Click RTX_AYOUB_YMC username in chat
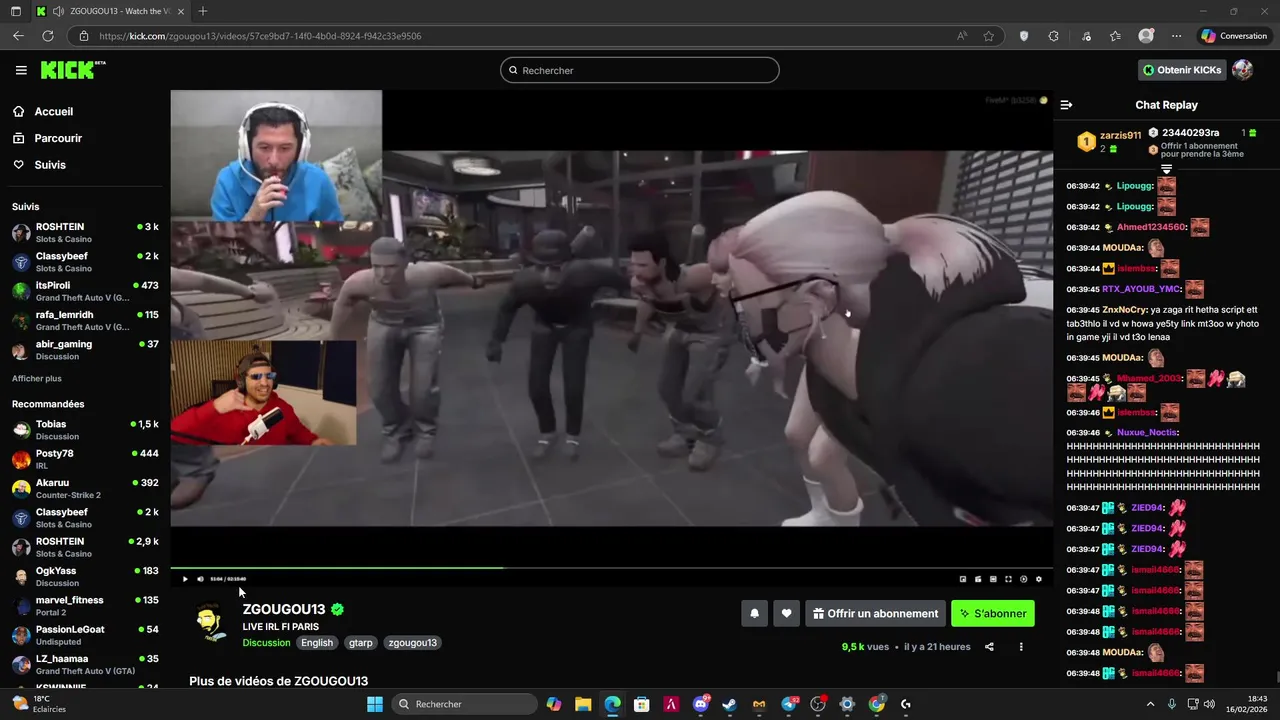1280x720 pixels. pyautogui.click(x=1141, y=289)
